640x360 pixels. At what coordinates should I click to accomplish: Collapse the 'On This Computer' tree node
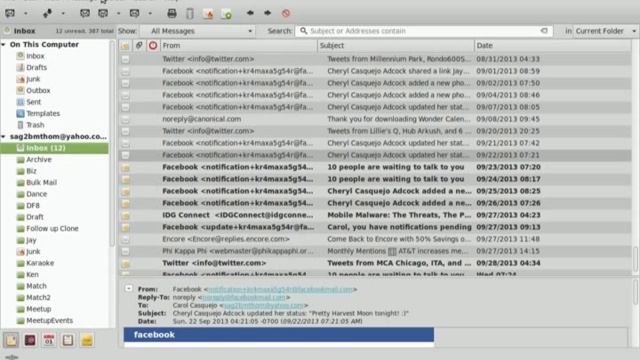pyautogui.click(x=3, y=44)
